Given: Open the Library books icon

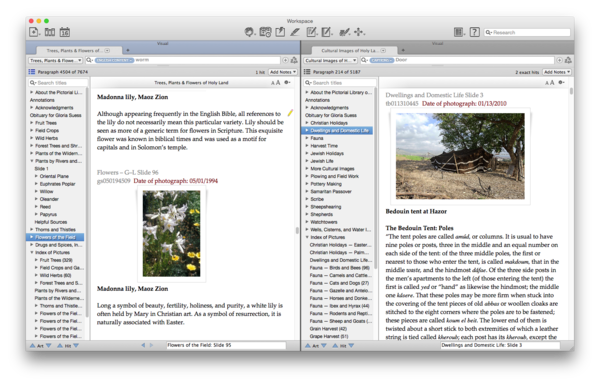Looking at the screenshot, I should point(50,32).
